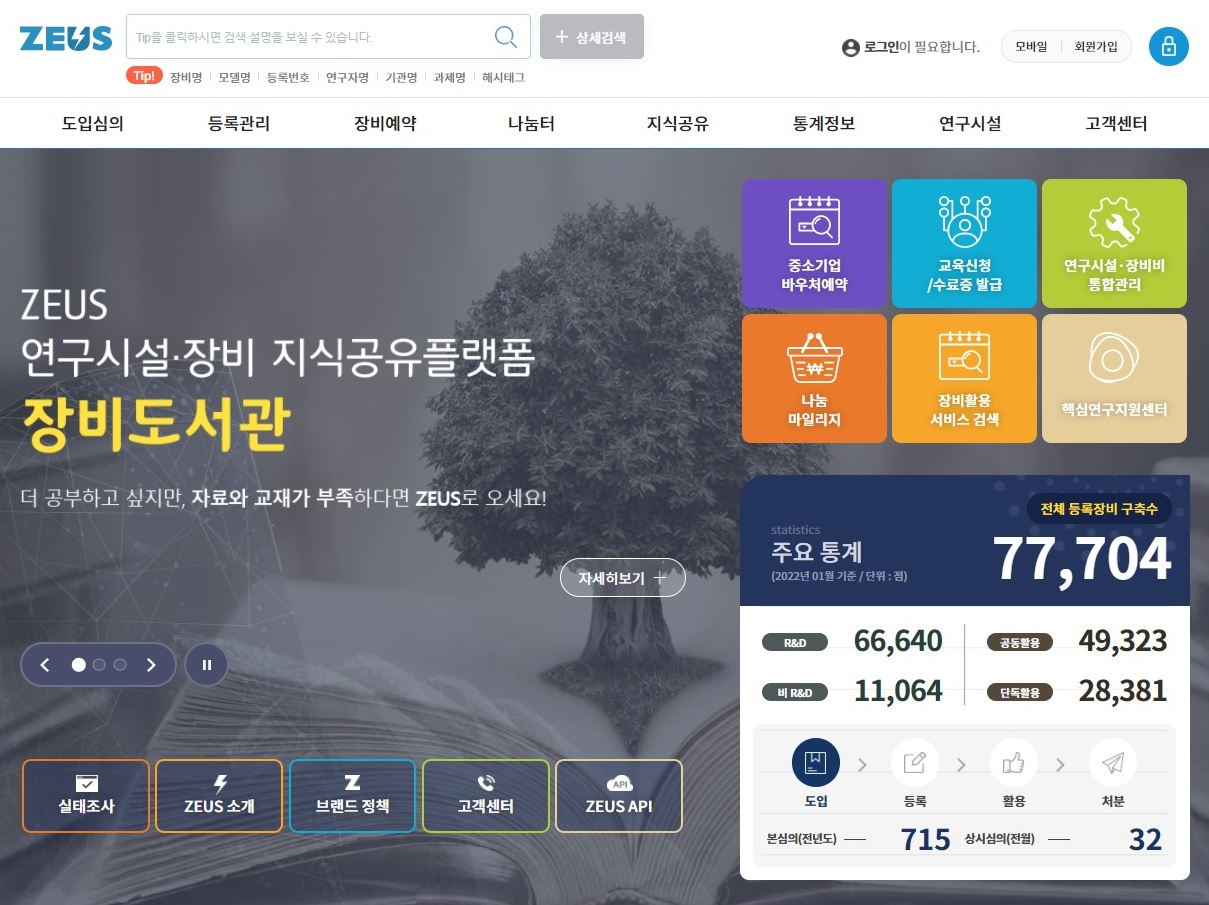Image resolution: width=1209 pixels, height=905 pixels.
Task: Open 나눔 마일리지 tile
Action: coord(814,378)
